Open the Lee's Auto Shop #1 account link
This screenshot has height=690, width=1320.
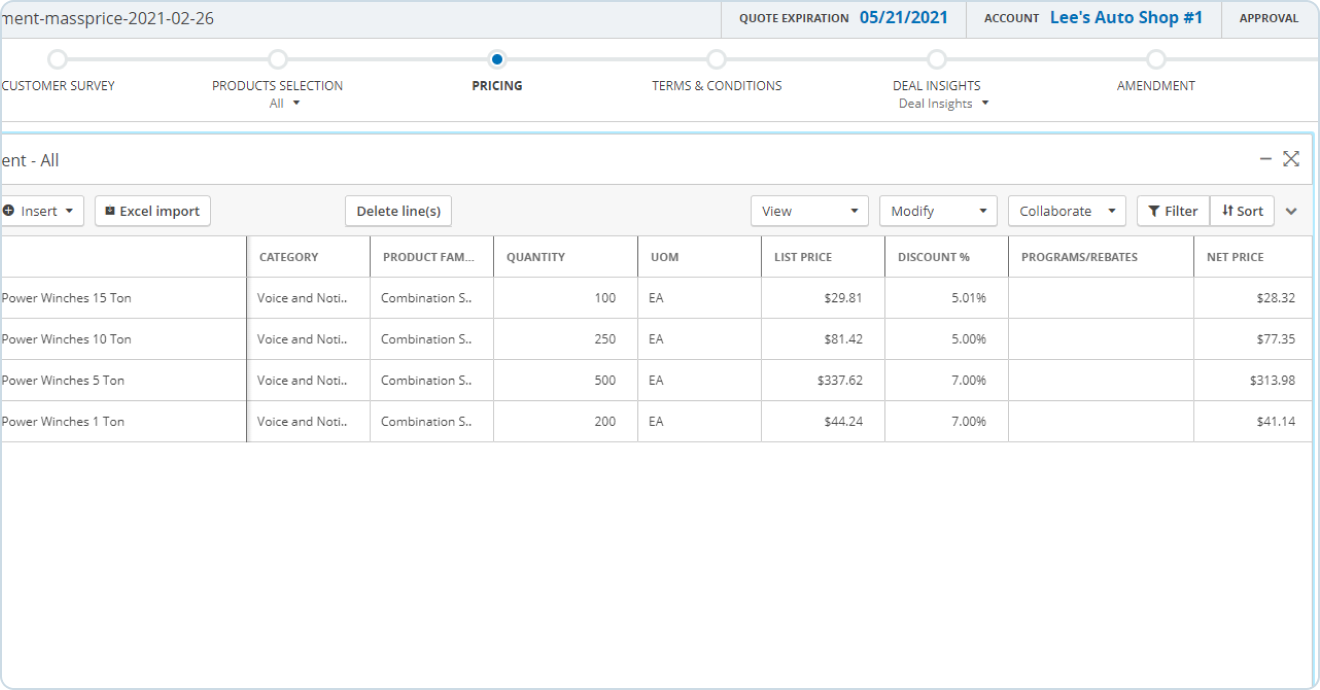pos(1126,18)
